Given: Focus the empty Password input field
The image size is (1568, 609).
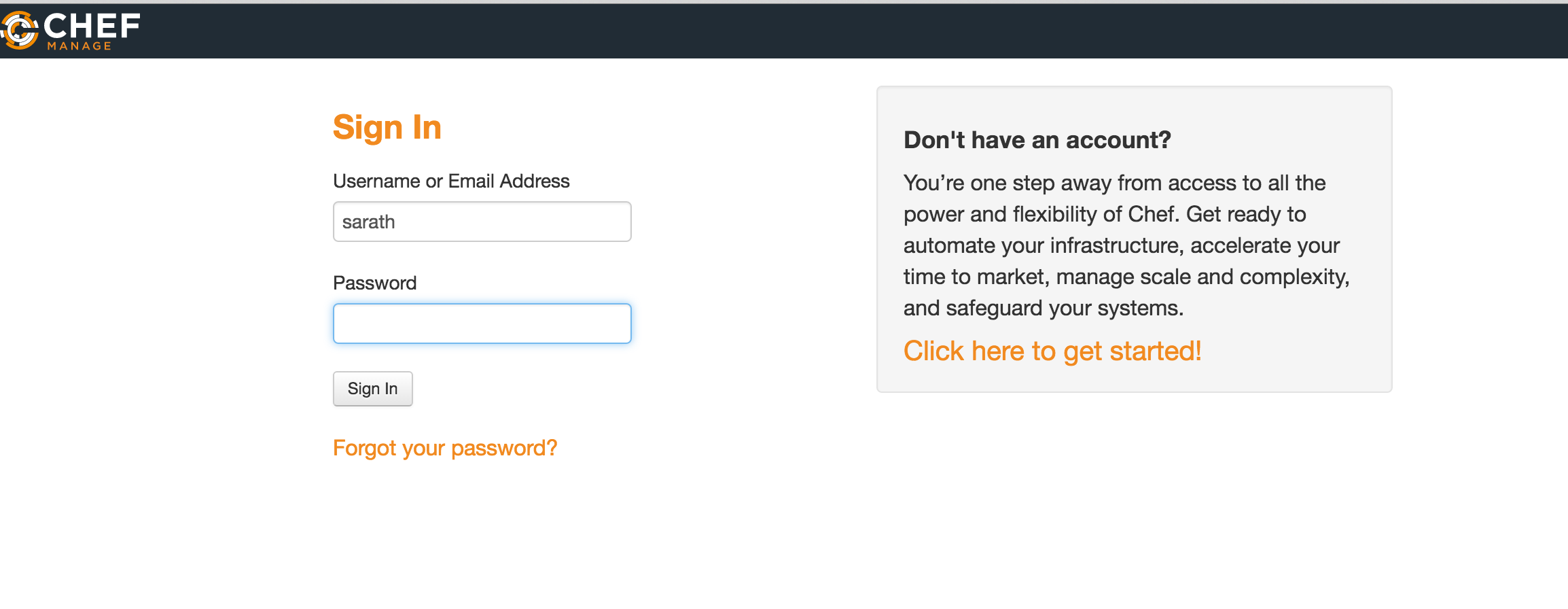Looking at the screenshot, I should click(x=482, y=324).
